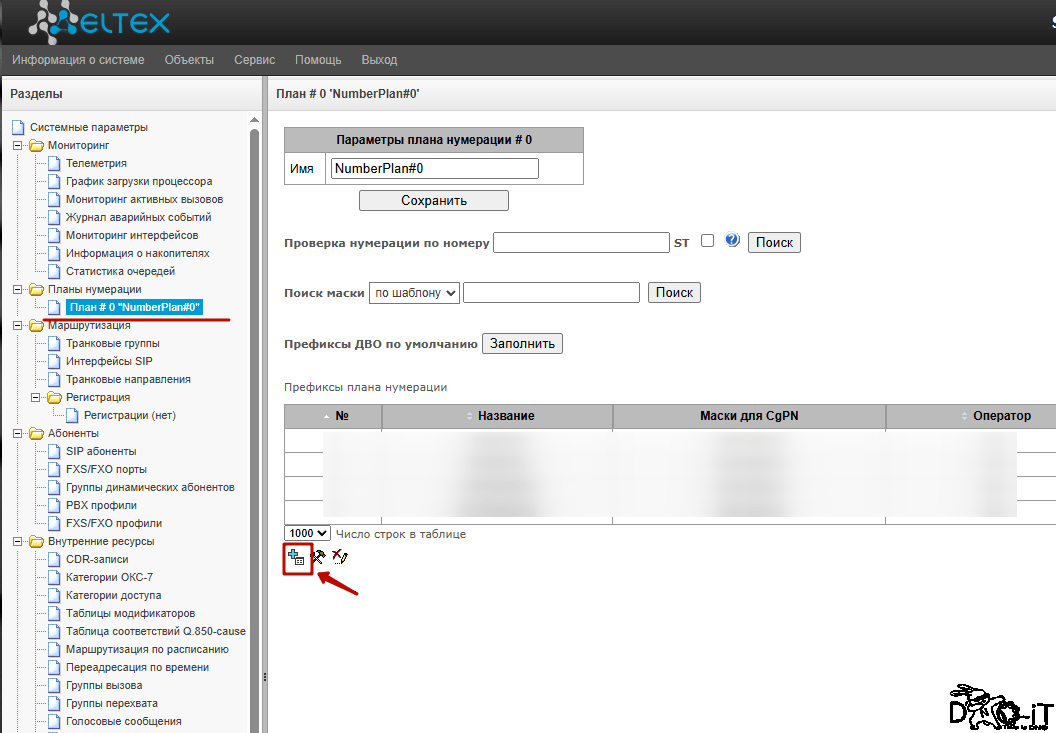Open the Eltex logo home link
Viewport: 1056px width, 733px height.
[100, 22]
